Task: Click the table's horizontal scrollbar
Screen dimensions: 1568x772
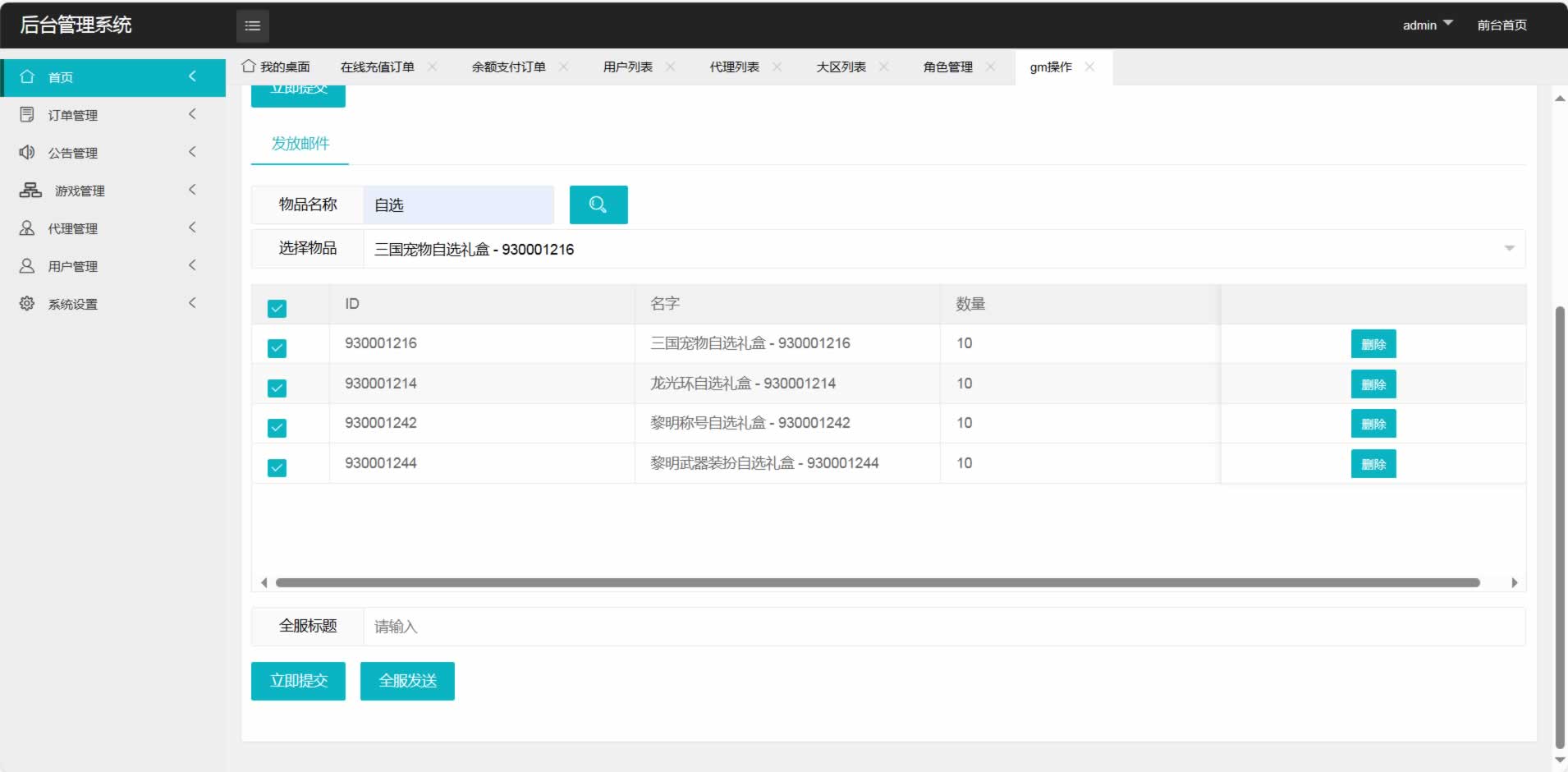Action: pos(877,583)
